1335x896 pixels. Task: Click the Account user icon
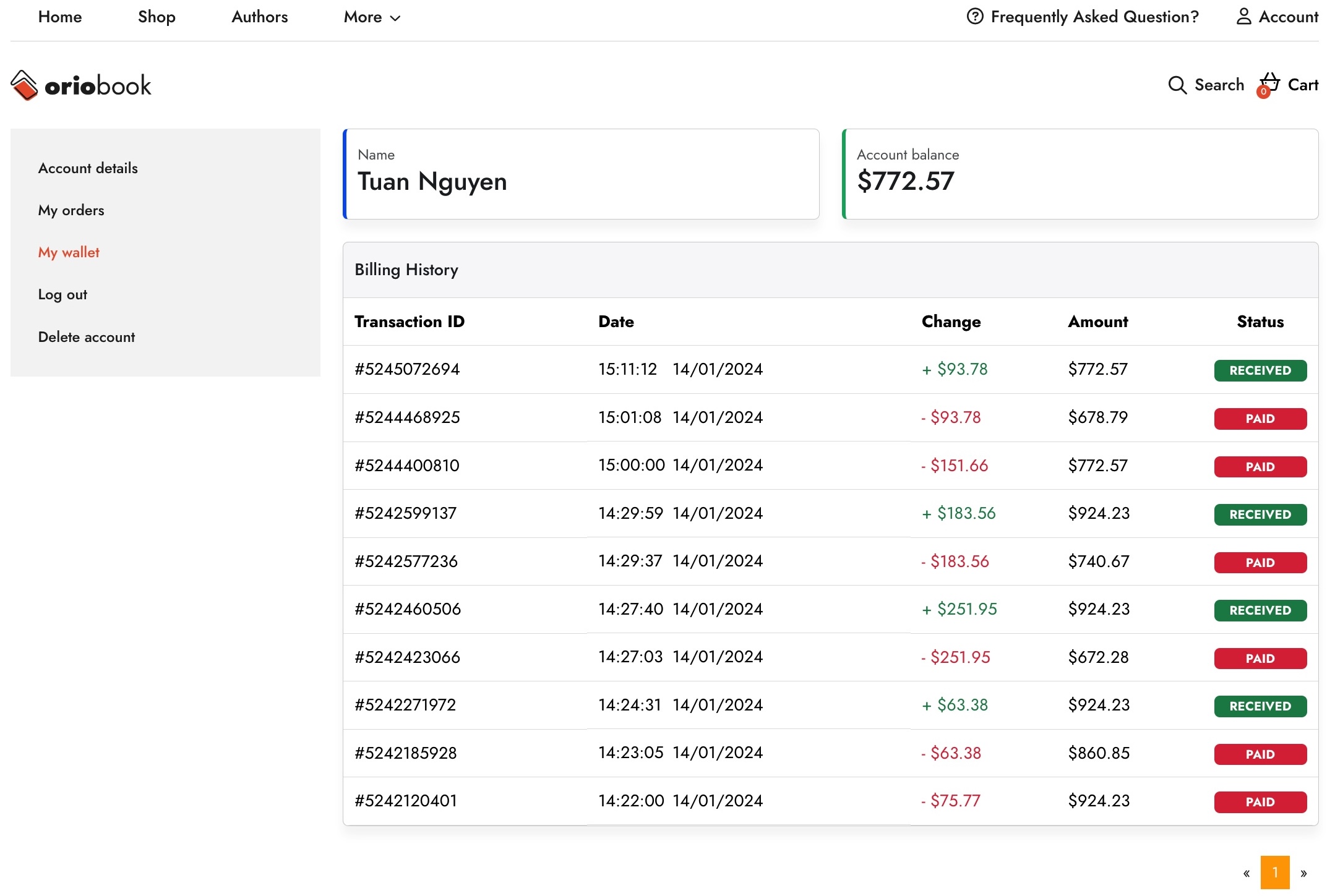tap(1243, 17)
